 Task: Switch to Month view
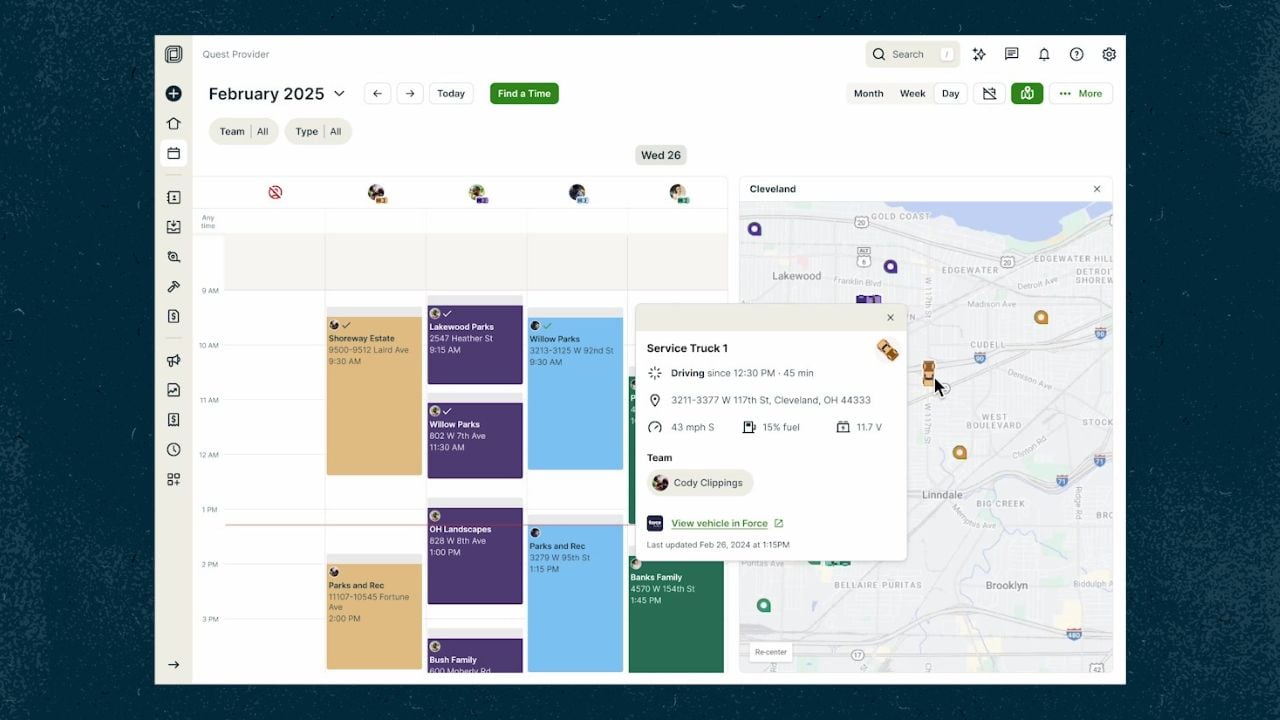868,94
